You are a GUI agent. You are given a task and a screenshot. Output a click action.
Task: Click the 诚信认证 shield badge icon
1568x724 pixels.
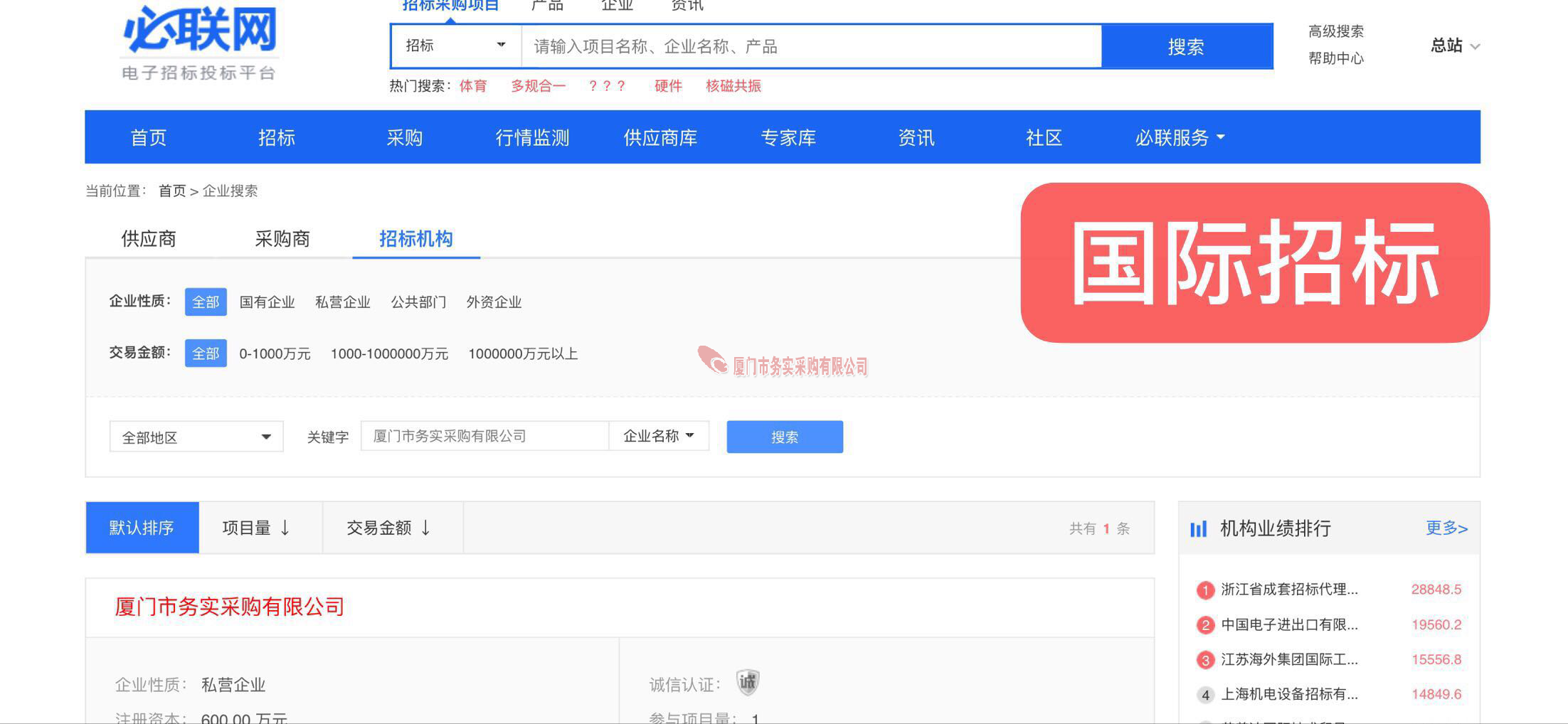pos(747,683)
